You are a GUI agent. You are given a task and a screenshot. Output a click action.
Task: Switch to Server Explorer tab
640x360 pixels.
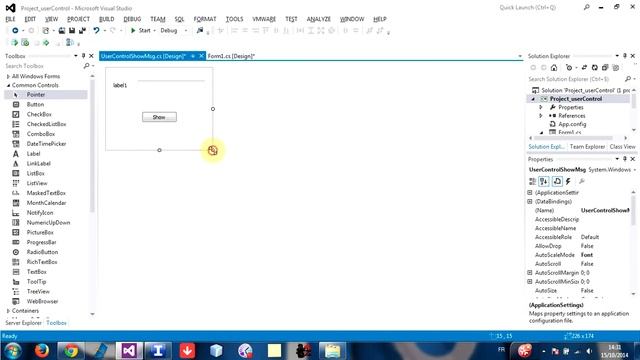[x=23, y=323]
